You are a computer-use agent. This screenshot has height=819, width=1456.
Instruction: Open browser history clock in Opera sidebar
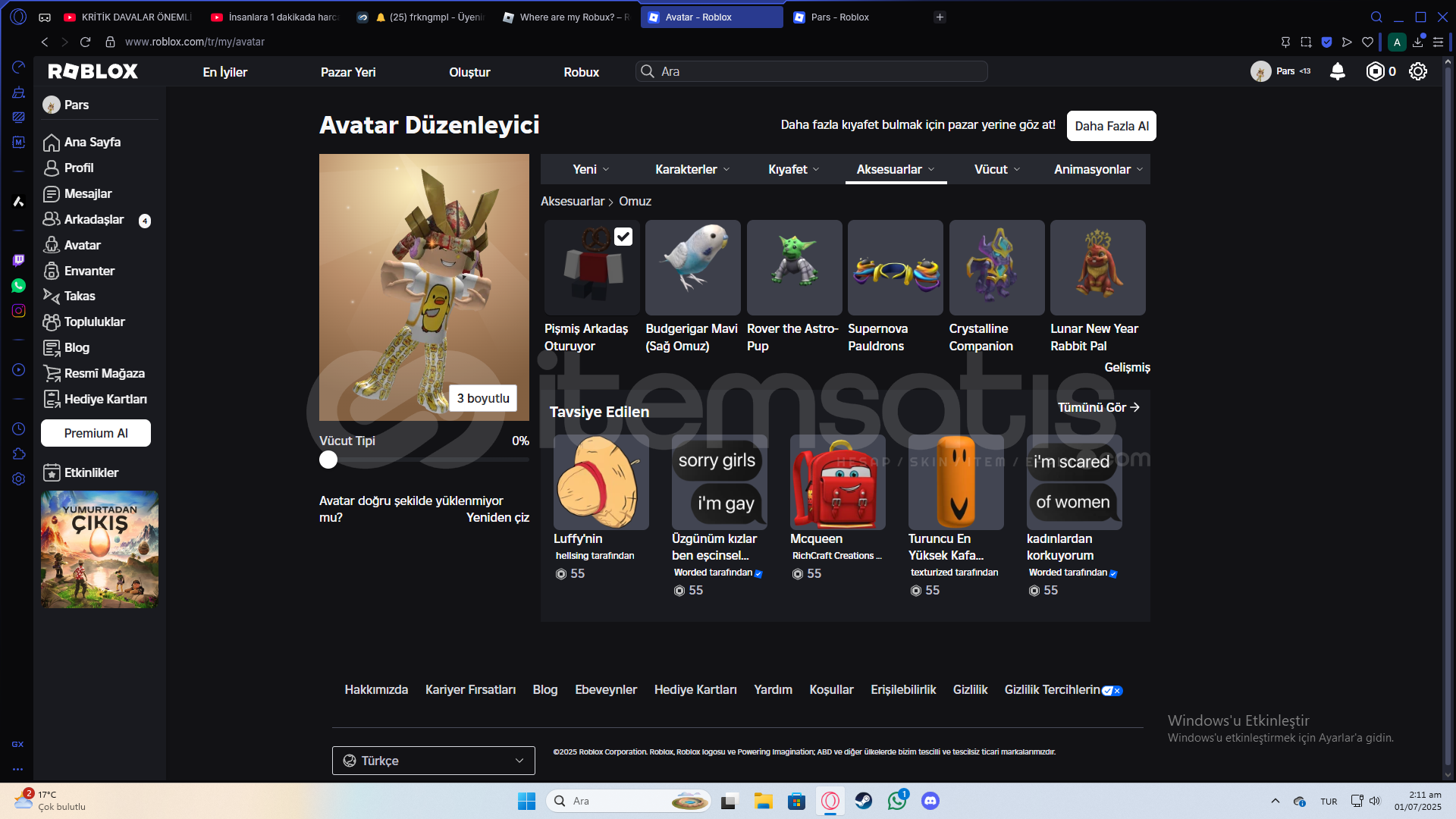18,428
